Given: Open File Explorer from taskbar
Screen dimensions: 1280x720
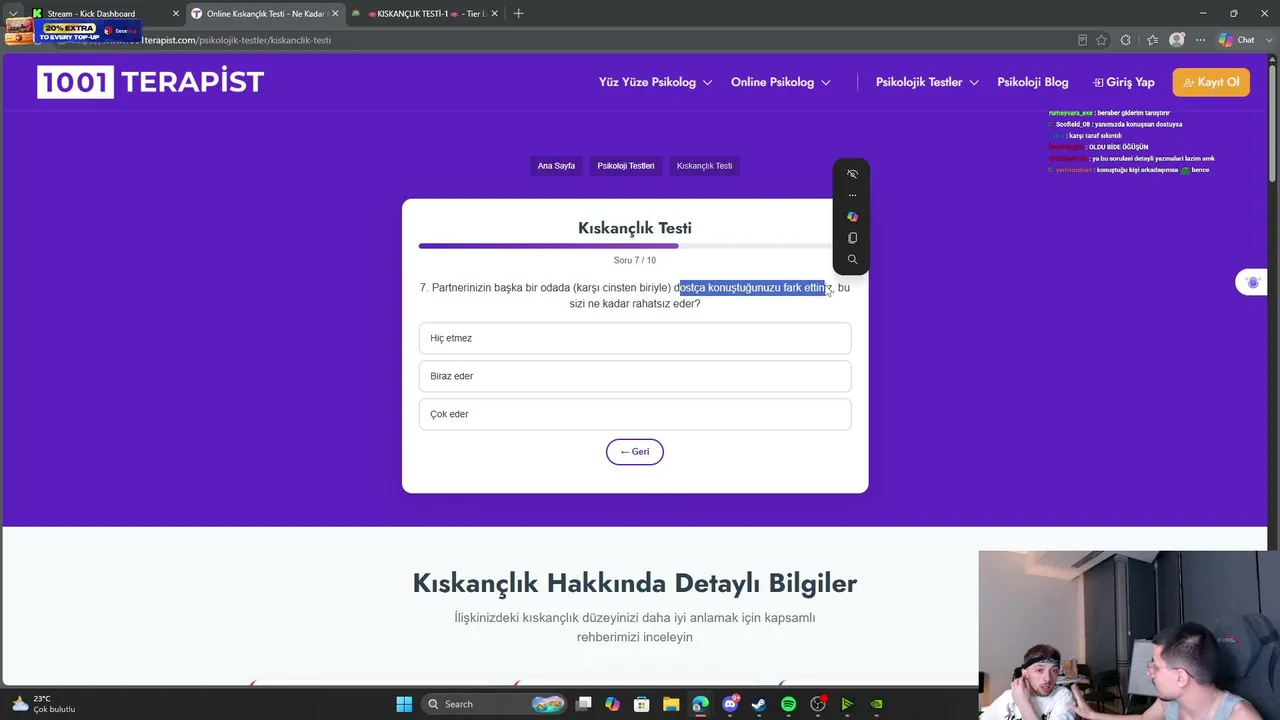Looking at the screenshot, I should click(x=671, y=704).
